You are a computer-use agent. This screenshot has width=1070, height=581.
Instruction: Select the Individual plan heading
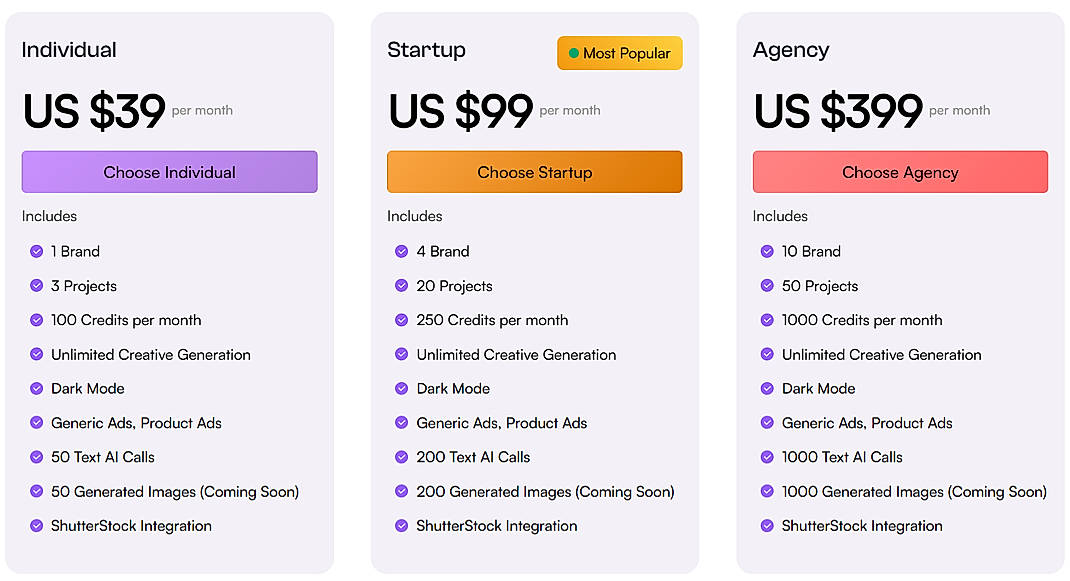(x=67, y=49)
